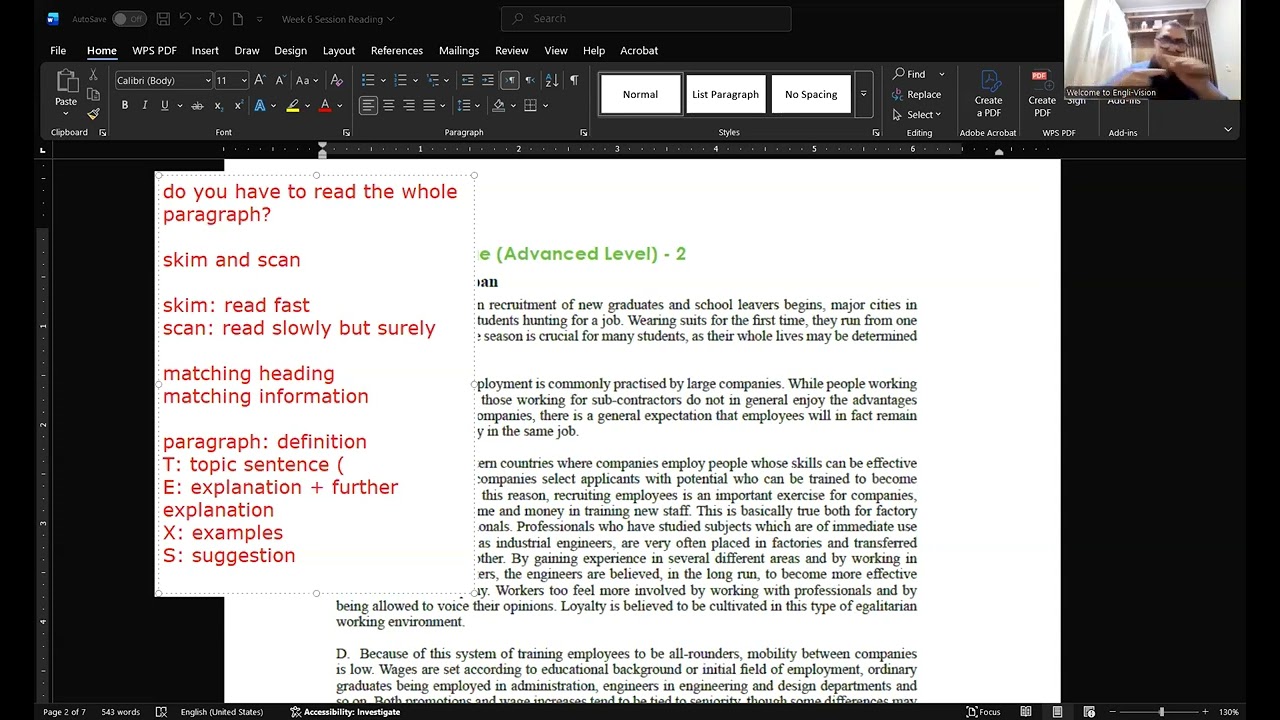This screenshot has width=1280, height=720.
Task: Toggle Focus mode in status bar
Action: 983,712
